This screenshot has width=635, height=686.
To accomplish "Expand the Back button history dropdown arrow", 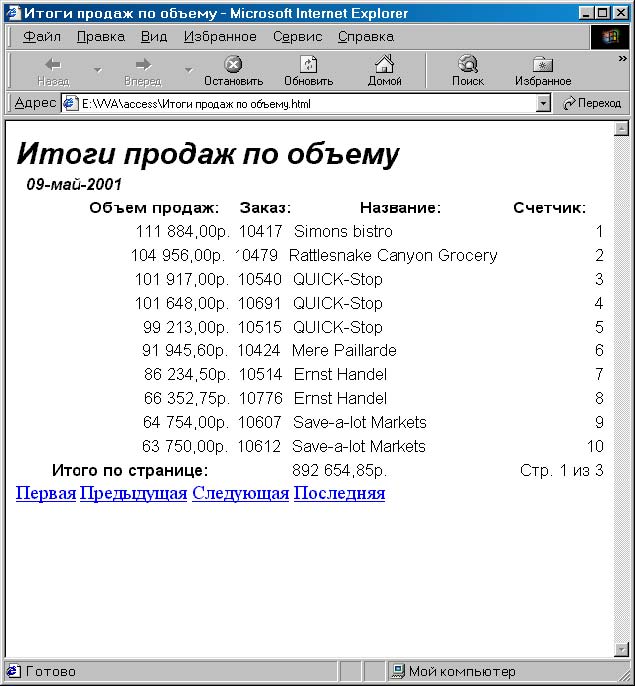I will click(x=97, y=70).
